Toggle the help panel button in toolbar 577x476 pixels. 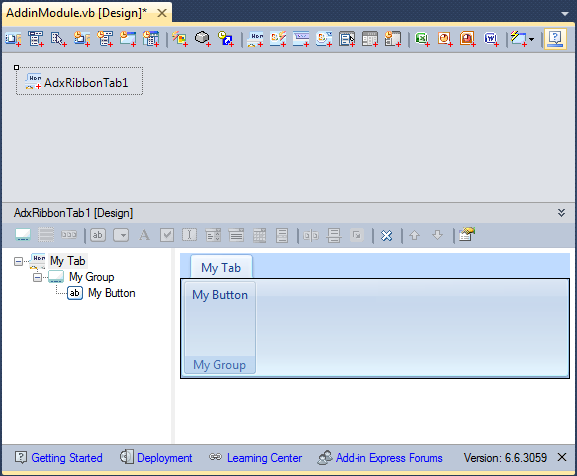pos(555,39)
